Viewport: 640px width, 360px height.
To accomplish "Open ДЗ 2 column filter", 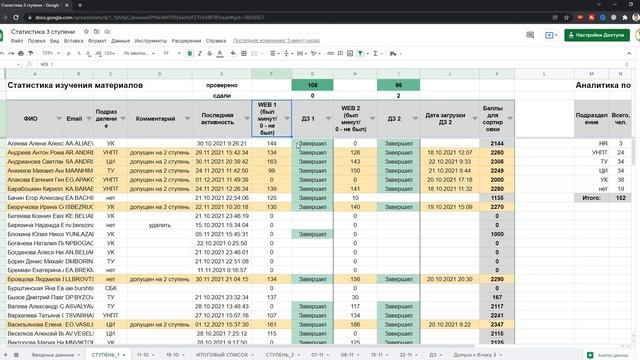I will pos(415,119).
